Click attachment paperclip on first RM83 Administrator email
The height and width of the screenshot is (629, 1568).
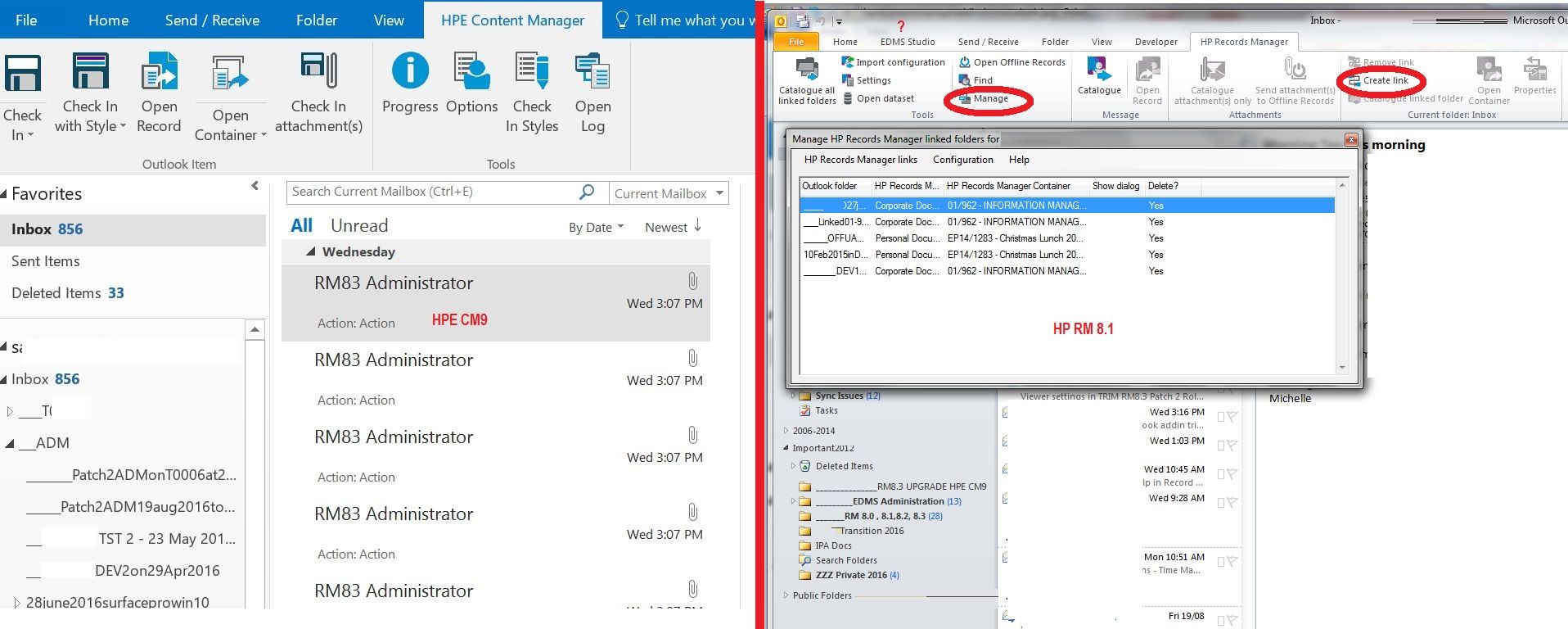pyautogui.click(x=692, y=281)
